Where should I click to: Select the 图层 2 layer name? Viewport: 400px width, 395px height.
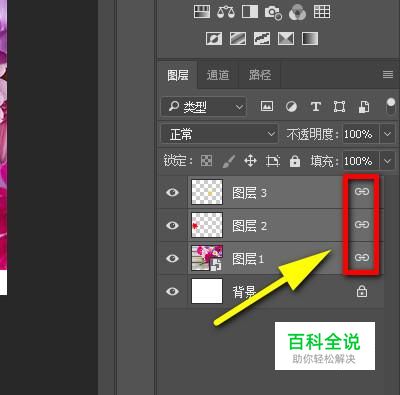[249, 226]
